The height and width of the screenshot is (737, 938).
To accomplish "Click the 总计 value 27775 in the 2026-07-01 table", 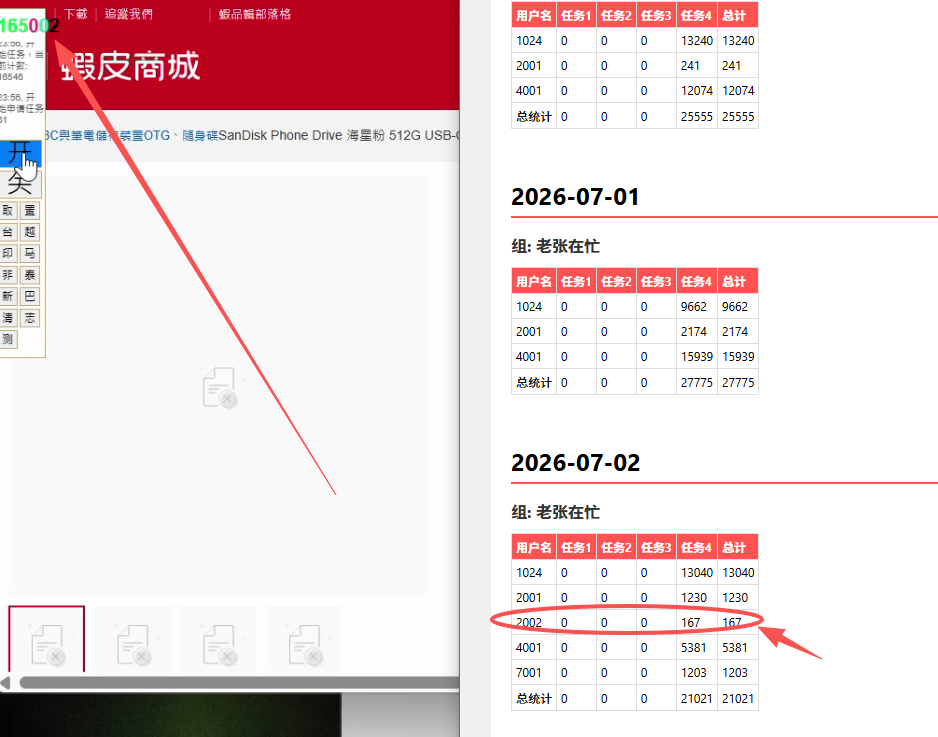I will coord(738,383).
